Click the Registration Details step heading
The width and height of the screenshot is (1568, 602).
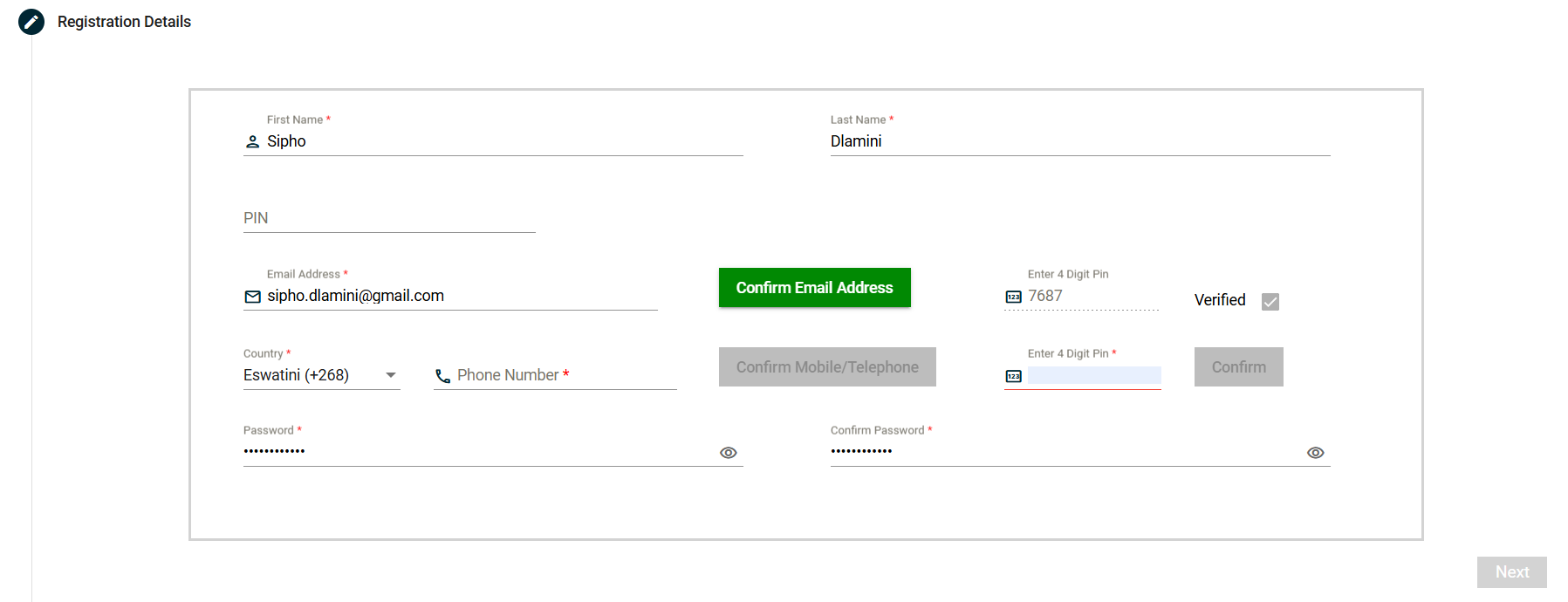coord(124,22)
